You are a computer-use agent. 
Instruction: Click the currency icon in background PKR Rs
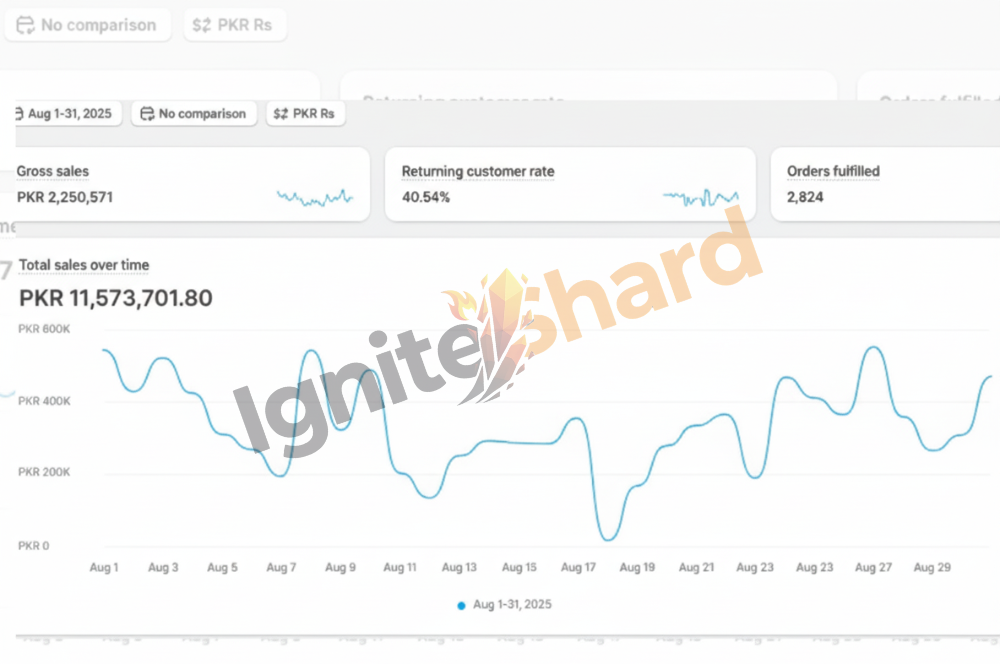click(202, 25)
